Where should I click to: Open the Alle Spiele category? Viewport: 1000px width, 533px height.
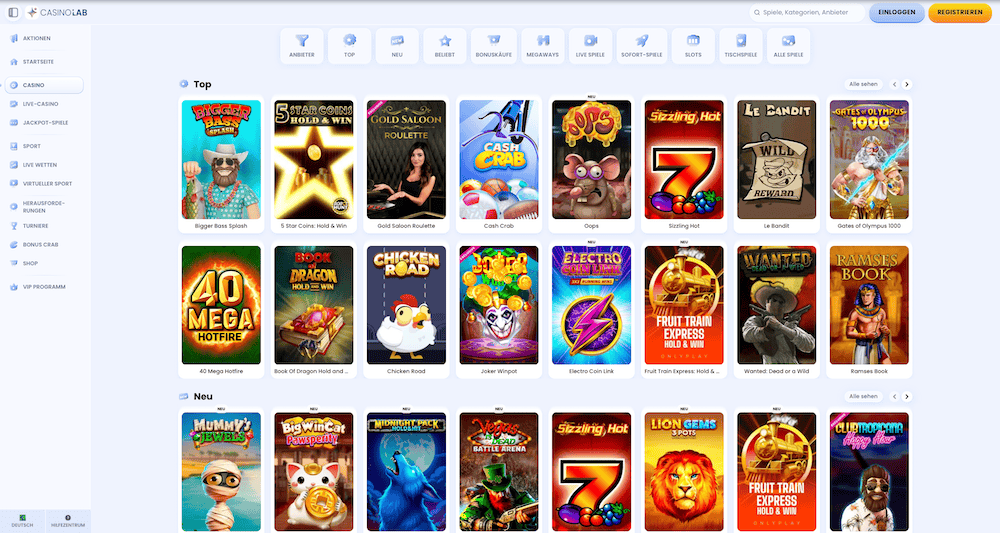(x=788, y=46)
